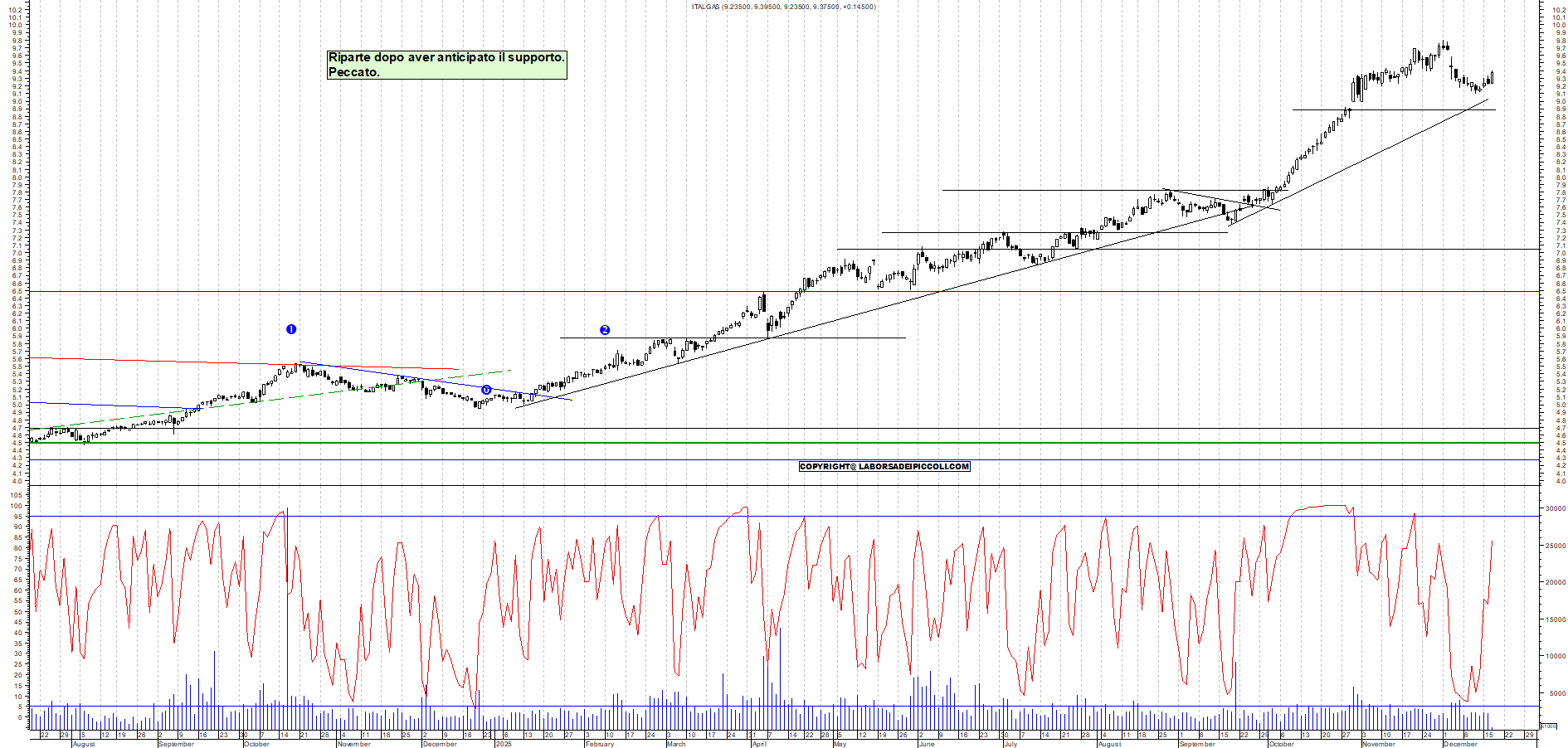Image resolution: width=1568 pixels, height=748 pixels.
Task: Click the blue circled number 1 marker
Action: [x=291, y=329]
